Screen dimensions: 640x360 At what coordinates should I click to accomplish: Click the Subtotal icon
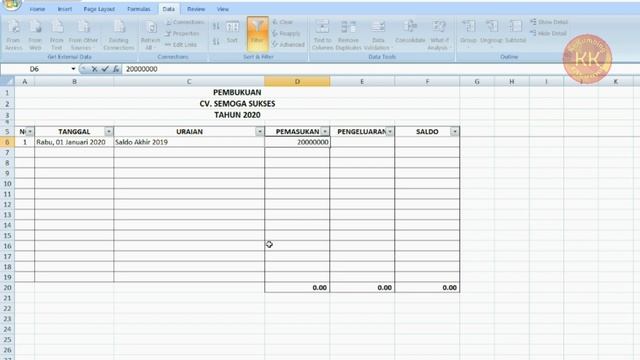point(516,32)
